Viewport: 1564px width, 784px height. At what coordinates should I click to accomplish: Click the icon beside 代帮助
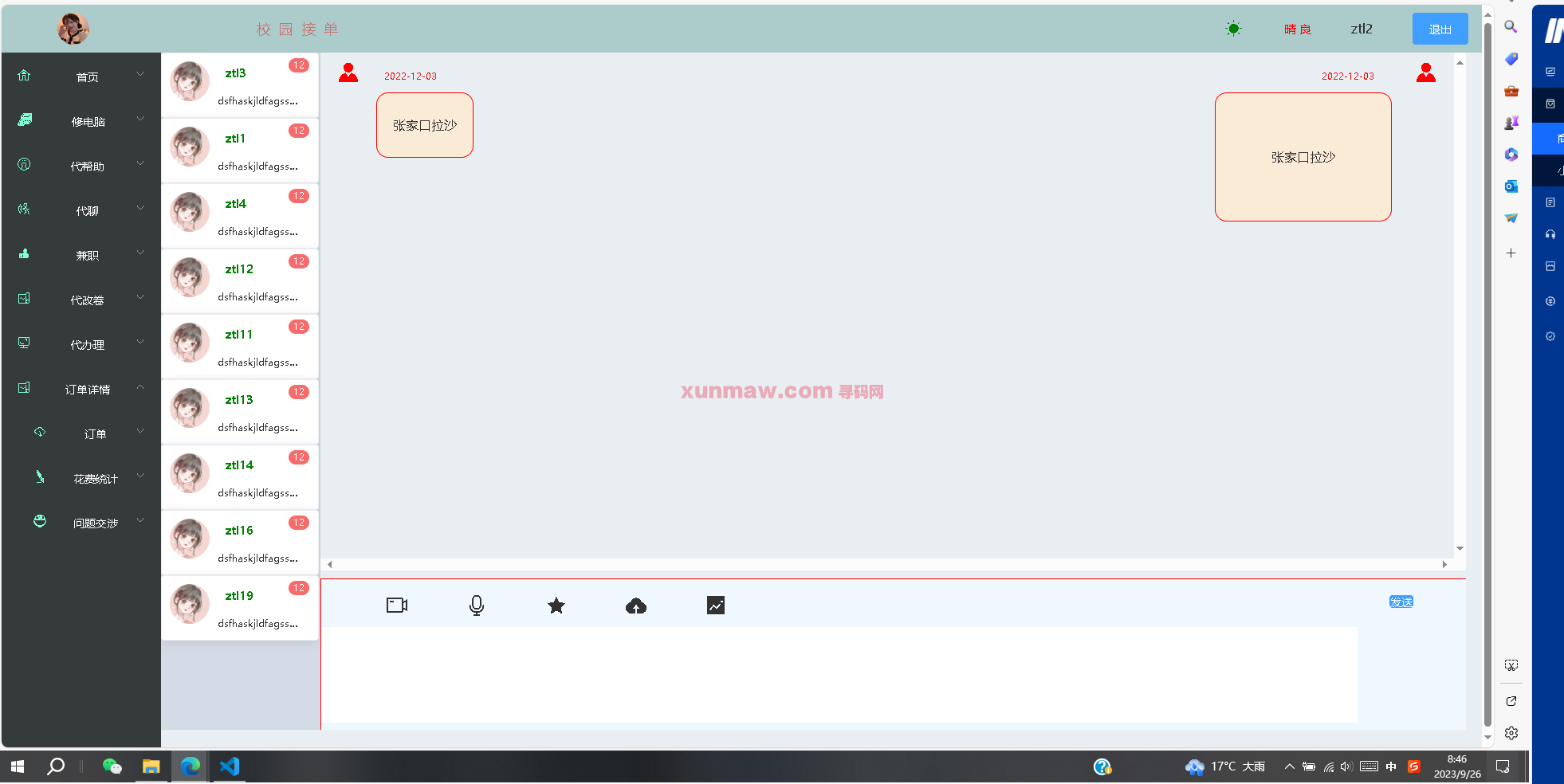tap(24, 164)
